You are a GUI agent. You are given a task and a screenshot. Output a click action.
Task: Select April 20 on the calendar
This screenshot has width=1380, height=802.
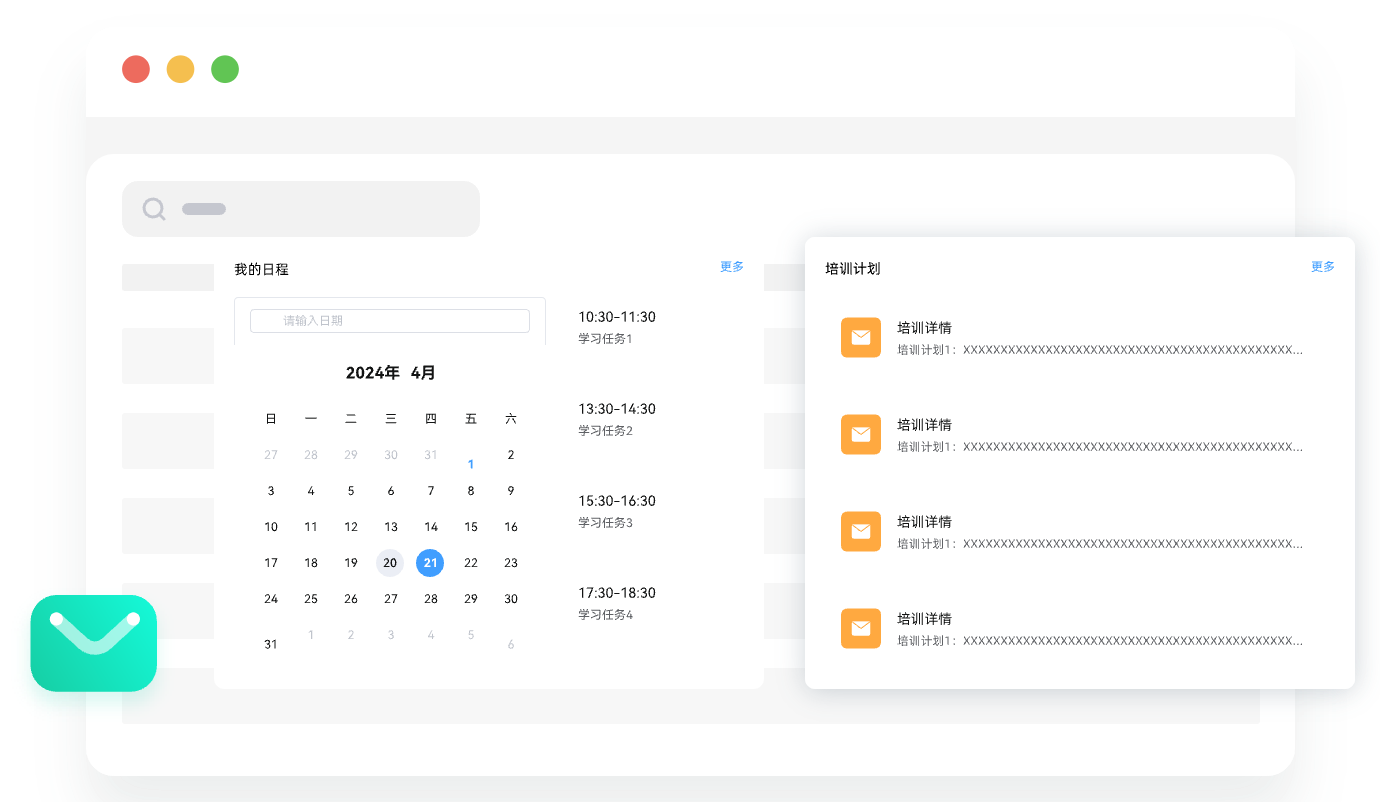pyautogui.click(x=390, y=563)
